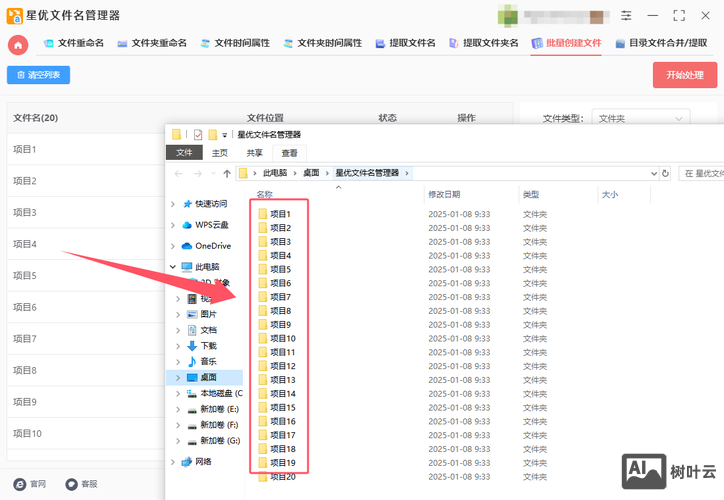Click 项目14 folder name in Explorer

coord(283,394)
